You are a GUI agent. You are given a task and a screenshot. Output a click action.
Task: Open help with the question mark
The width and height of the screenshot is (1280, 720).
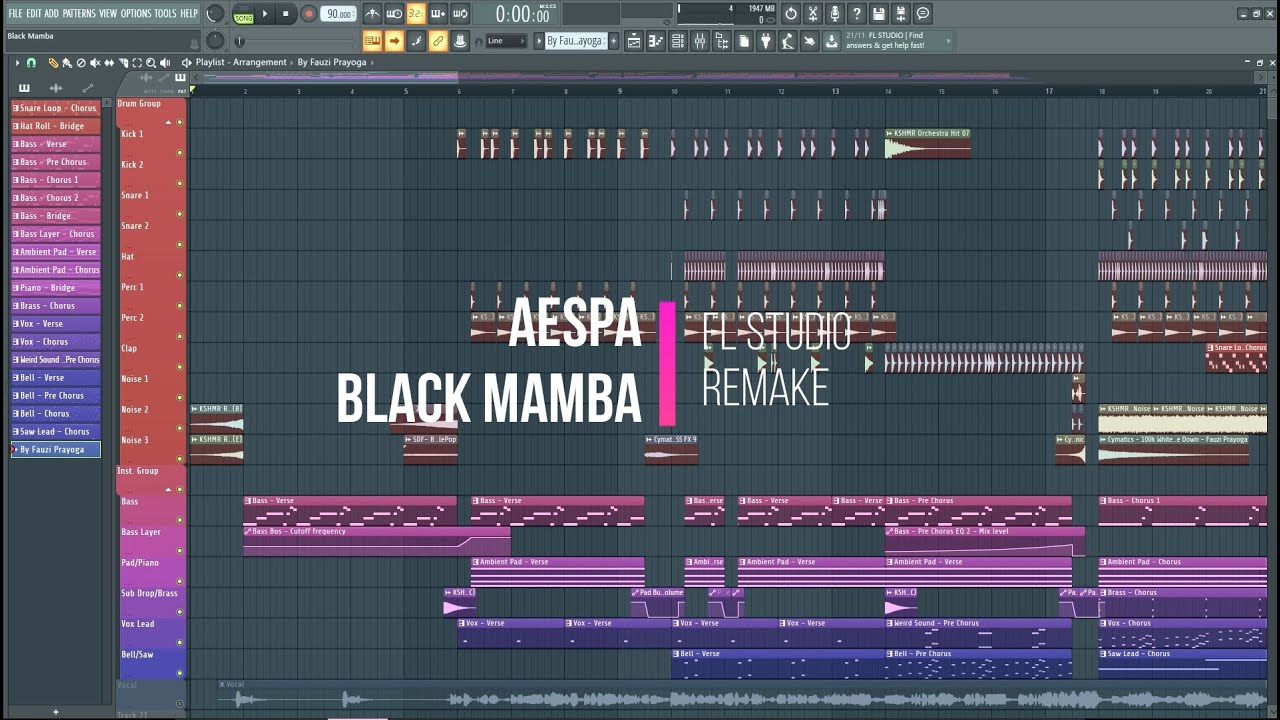pyautogui.click(x=857, y=14)
